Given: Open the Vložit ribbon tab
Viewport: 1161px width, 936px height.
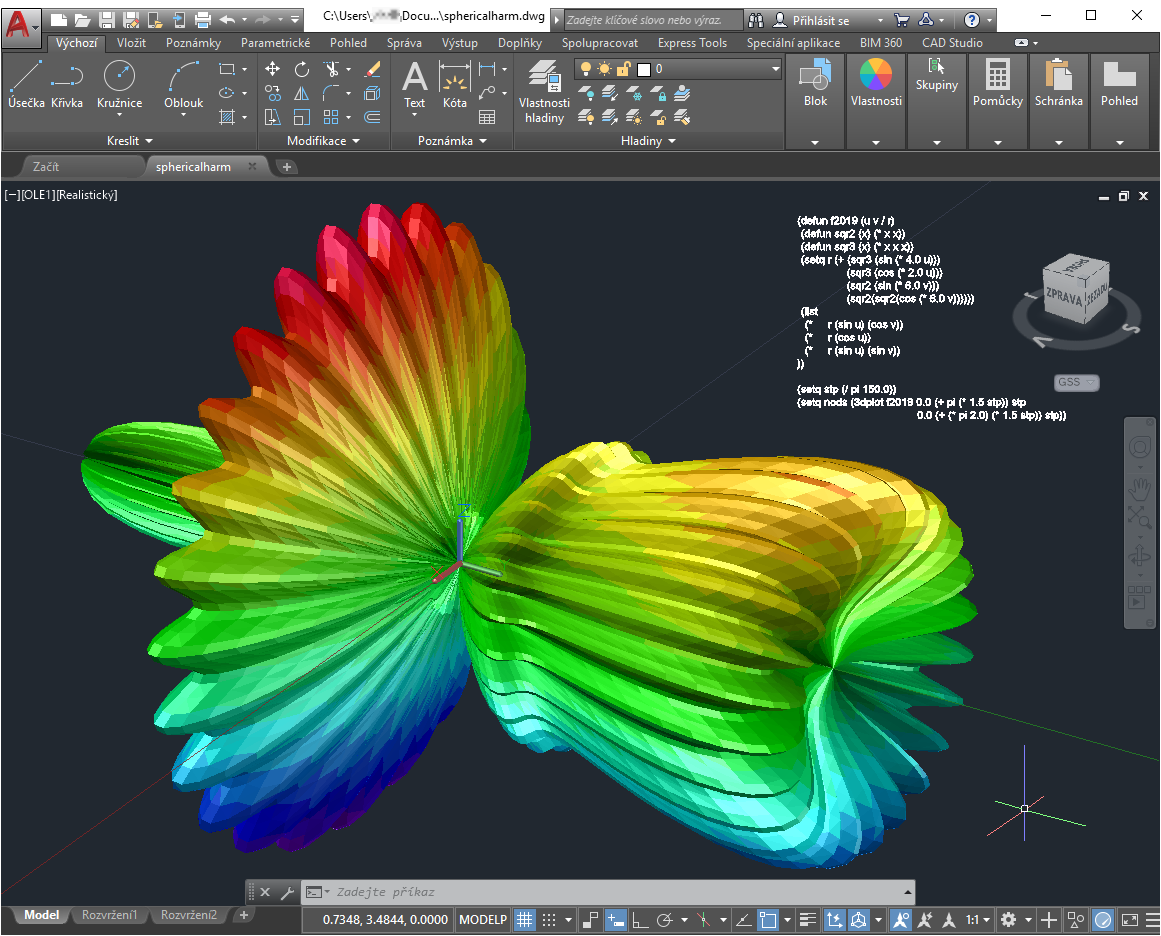Looking at the screenshot, I should click(131, 43).
